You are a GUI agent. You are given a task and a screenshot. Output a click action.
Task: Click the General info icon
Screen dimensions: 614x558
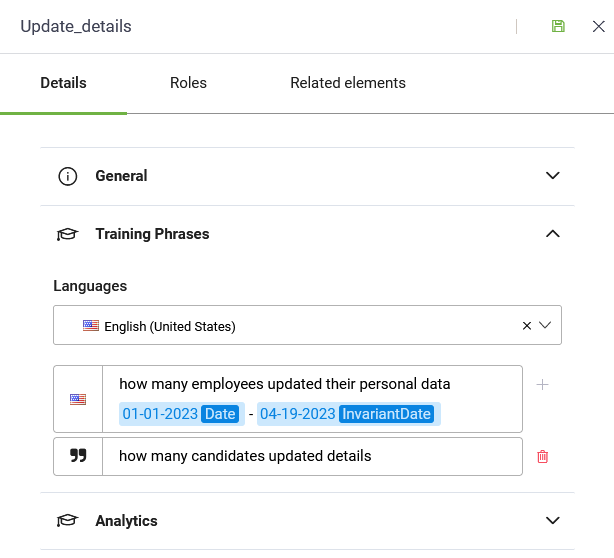[x=68, y=176]
